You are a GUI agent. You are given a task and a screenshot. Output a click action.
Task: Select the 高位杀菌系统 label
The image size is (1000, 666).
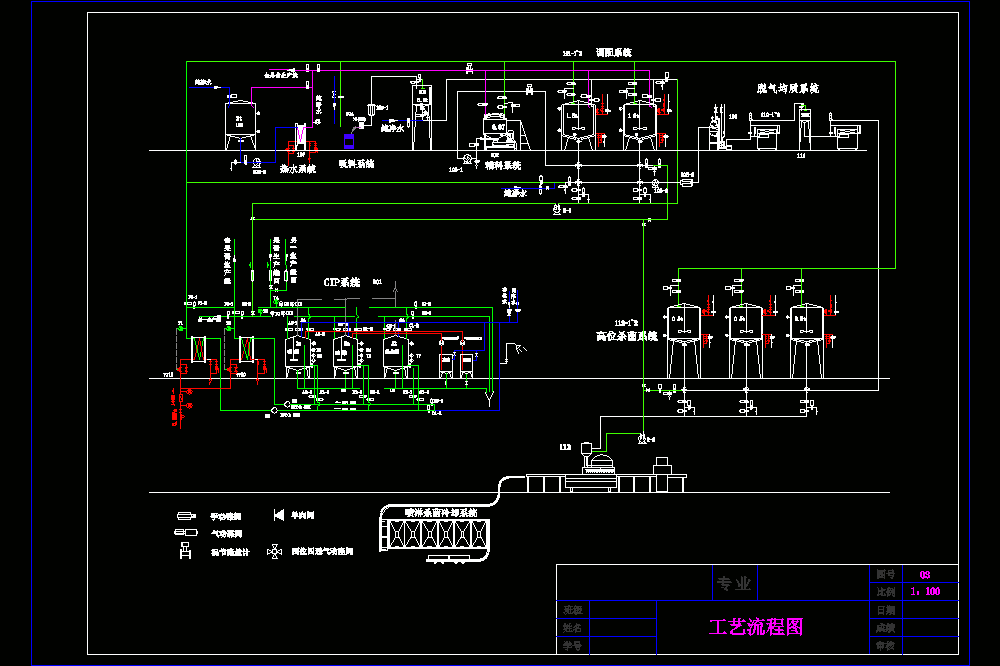[626, 336]
